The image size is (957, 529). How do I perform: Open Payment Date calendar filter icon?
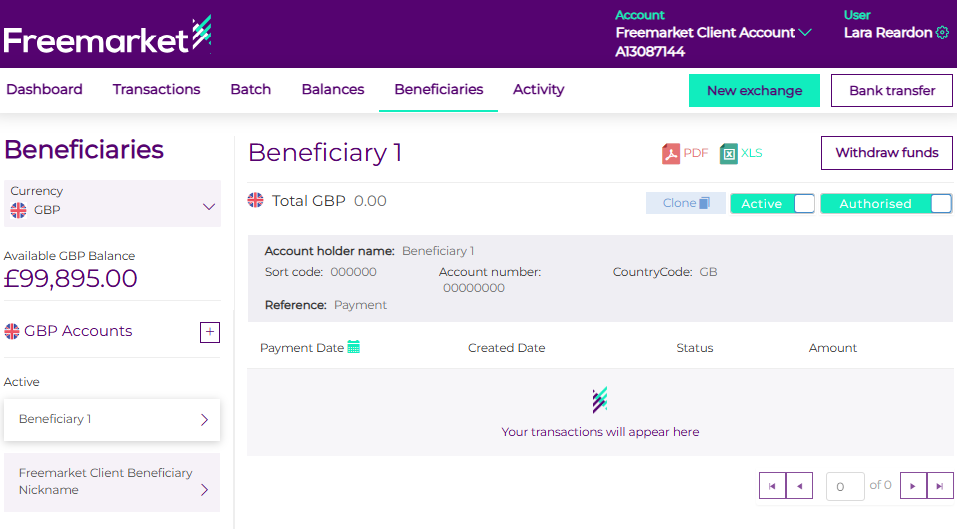pos(354,347)
